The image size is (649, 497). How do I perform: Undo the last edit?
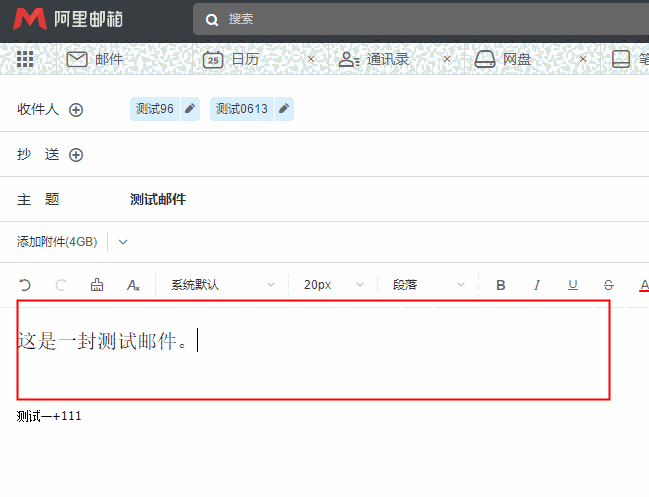coord(25,285)
